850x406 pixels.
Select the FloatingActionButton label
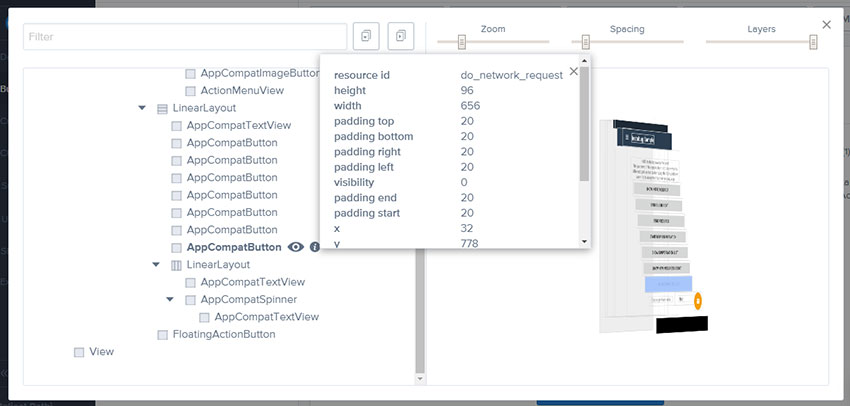224,334
